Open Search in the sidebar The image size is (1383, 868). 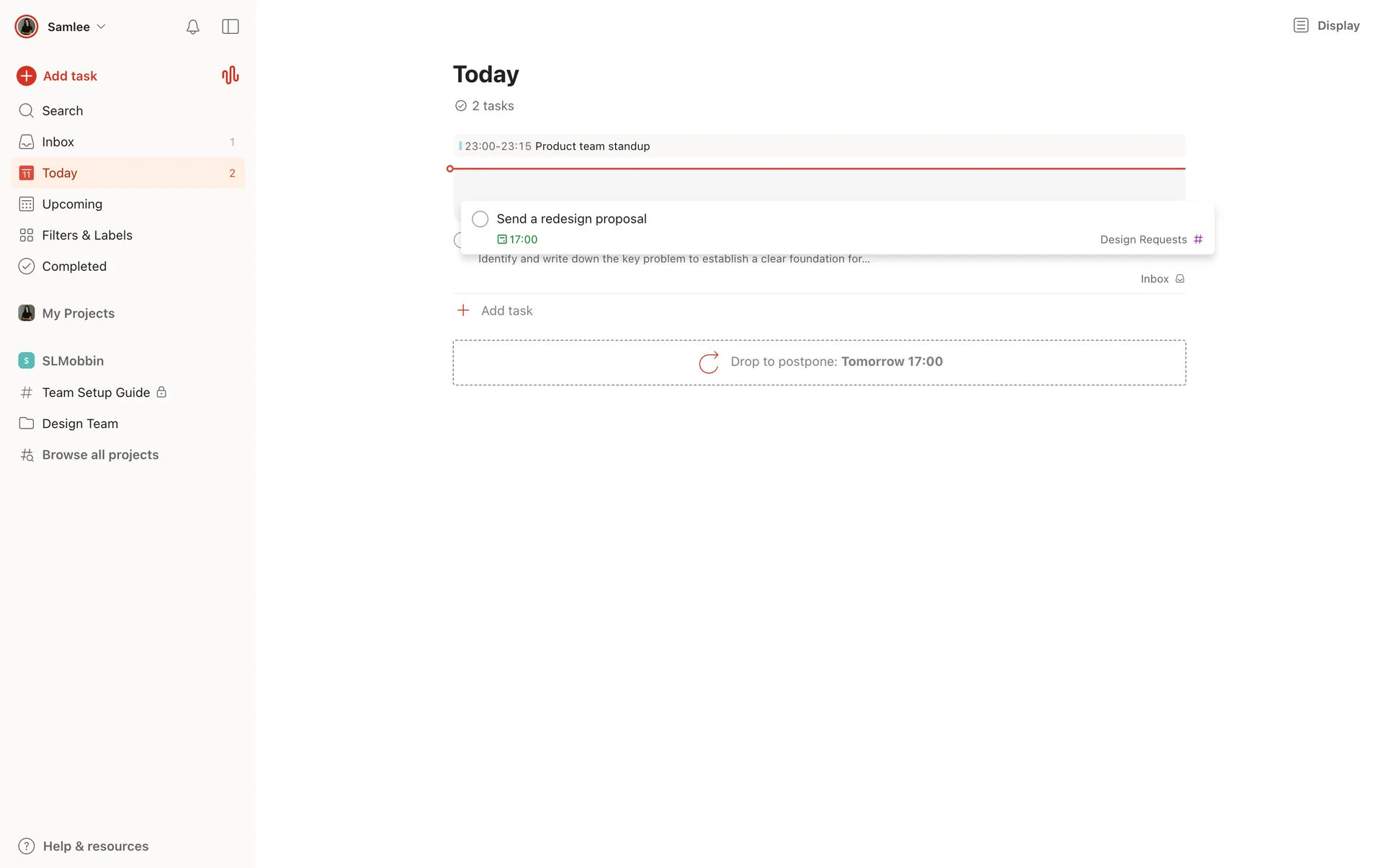click(62, 111)
